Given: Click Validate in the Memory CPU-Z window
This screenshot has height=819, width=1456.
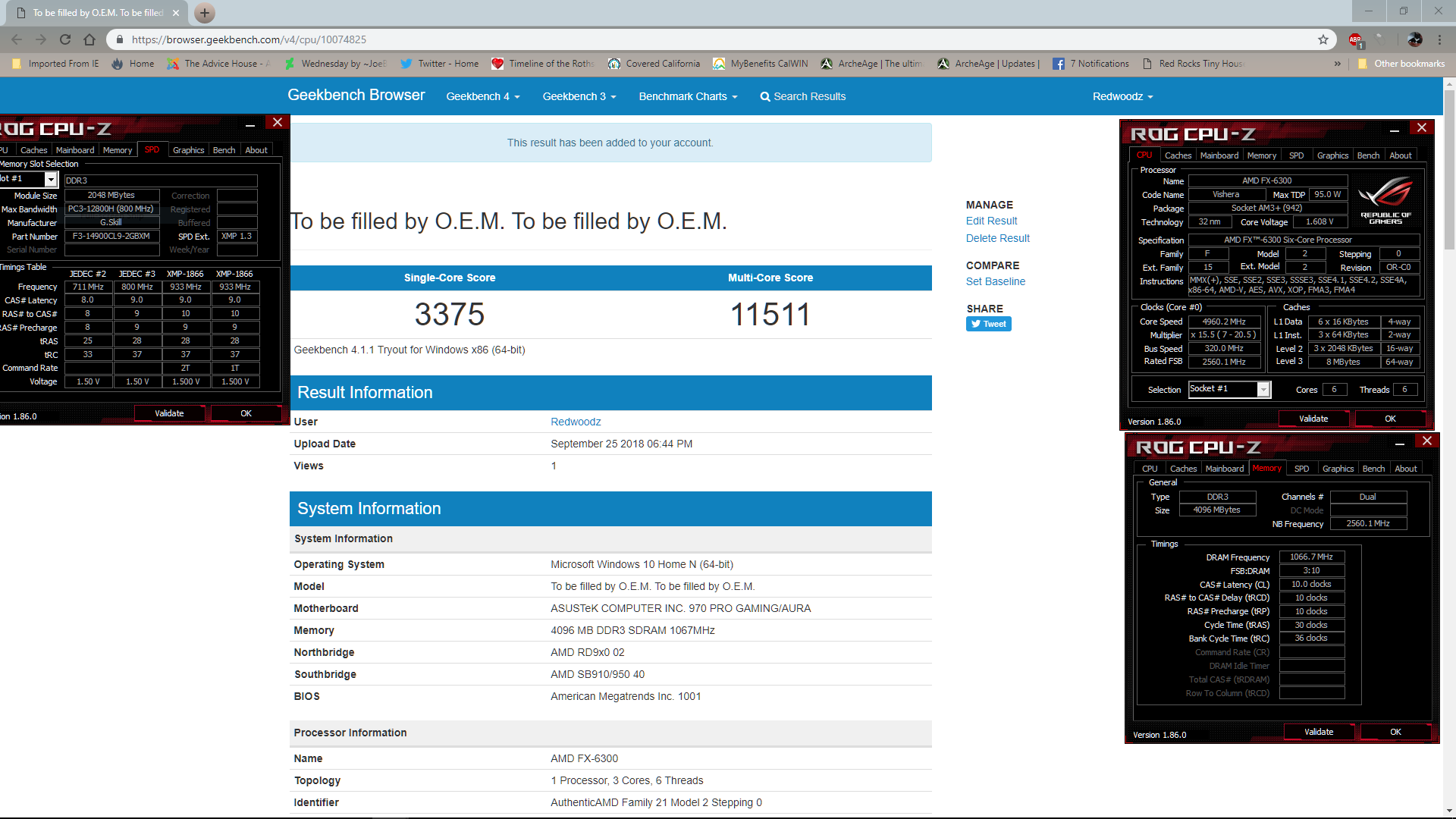Looking at the screenshot, I should [1319, 732].
